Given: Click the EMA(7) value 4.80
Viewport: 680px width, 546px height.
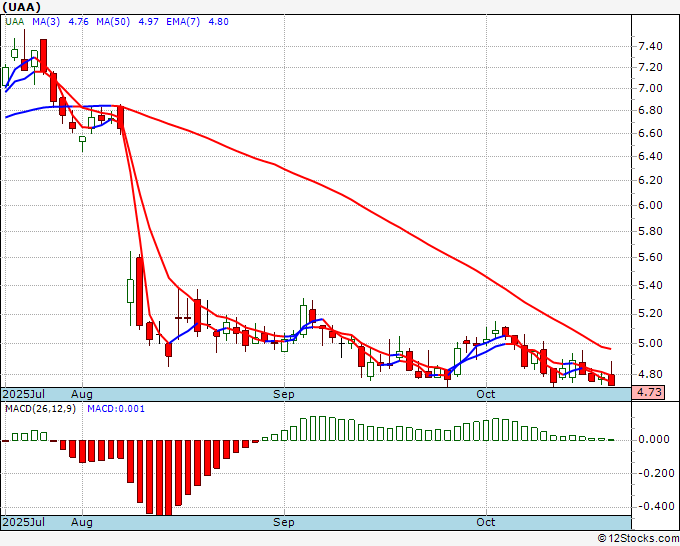Looking at the screenshot, I should pos(218,22).
